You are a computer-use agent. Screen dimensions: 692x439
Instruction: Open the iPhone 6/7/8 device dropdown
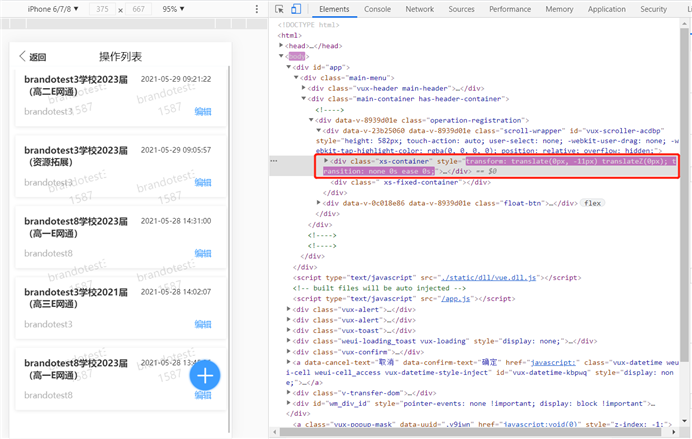coord(53,9)
